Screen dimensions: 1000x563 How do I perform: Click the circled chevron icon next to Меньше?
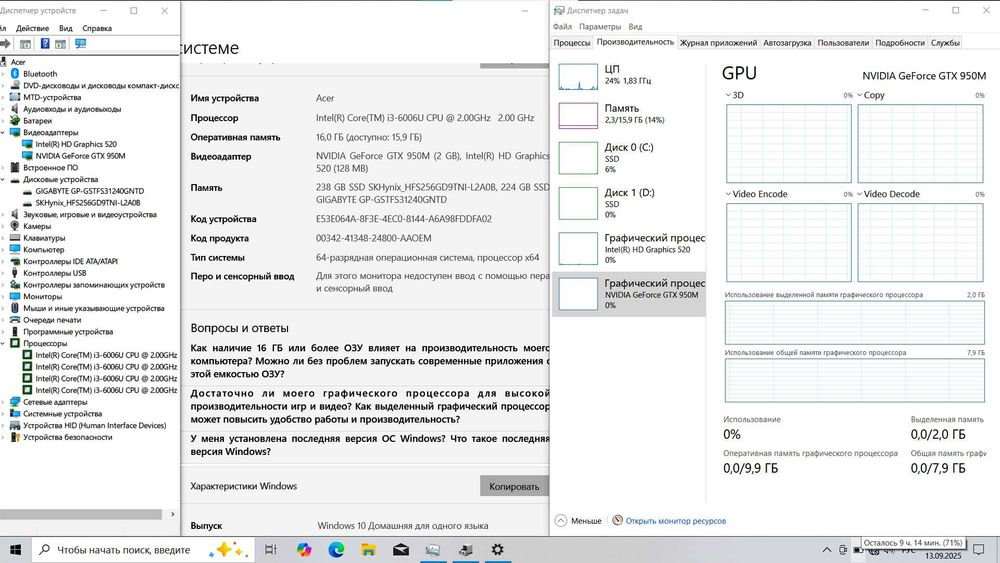coord(561,520)
